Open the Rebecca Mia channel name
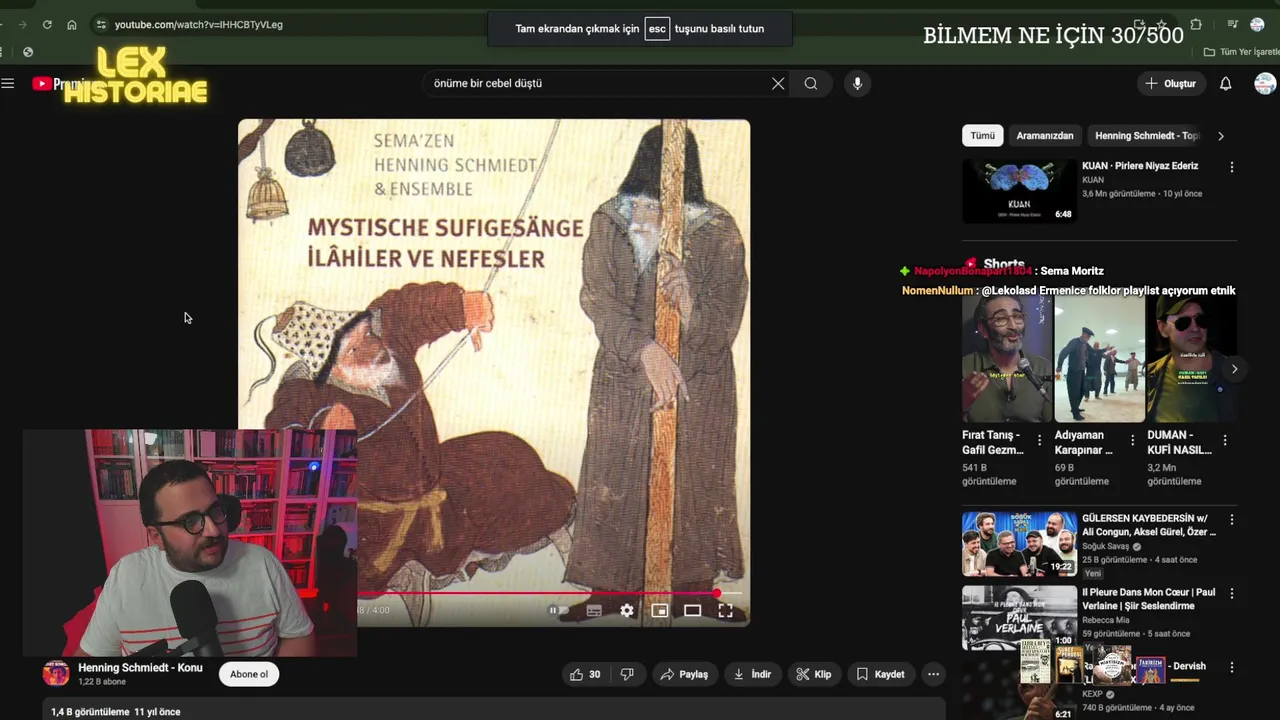Viewport: 1280px width, 720px height. click(1106, 620)
